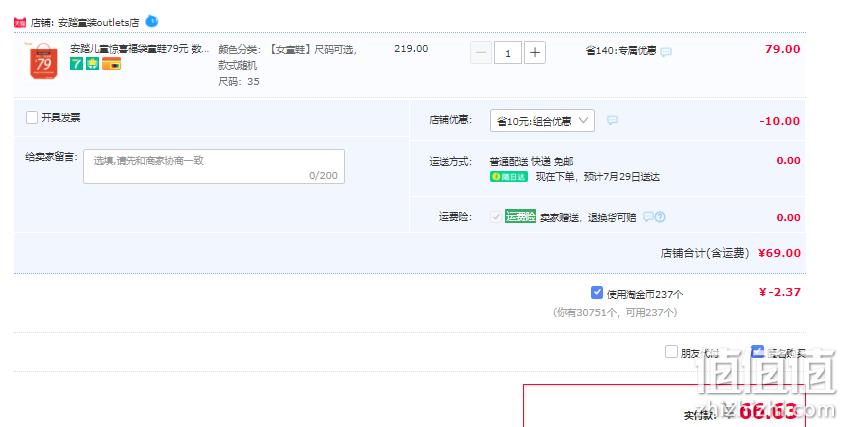
Task: Increase quantity with the plus button
Action: [535, 52]
